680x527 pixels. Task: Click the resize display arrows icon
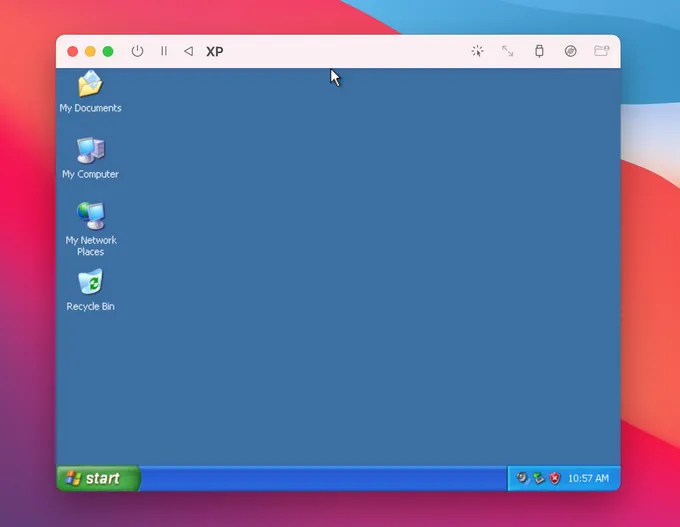[507, 51]
